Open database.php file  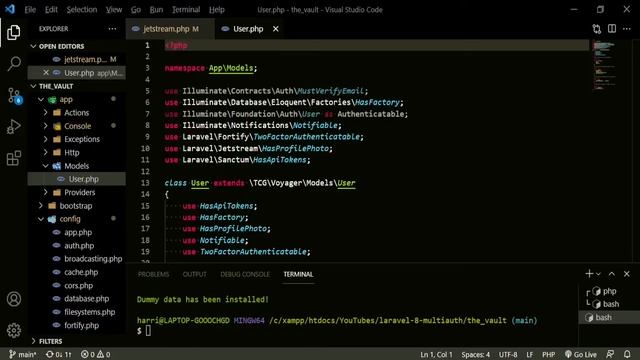76,299
